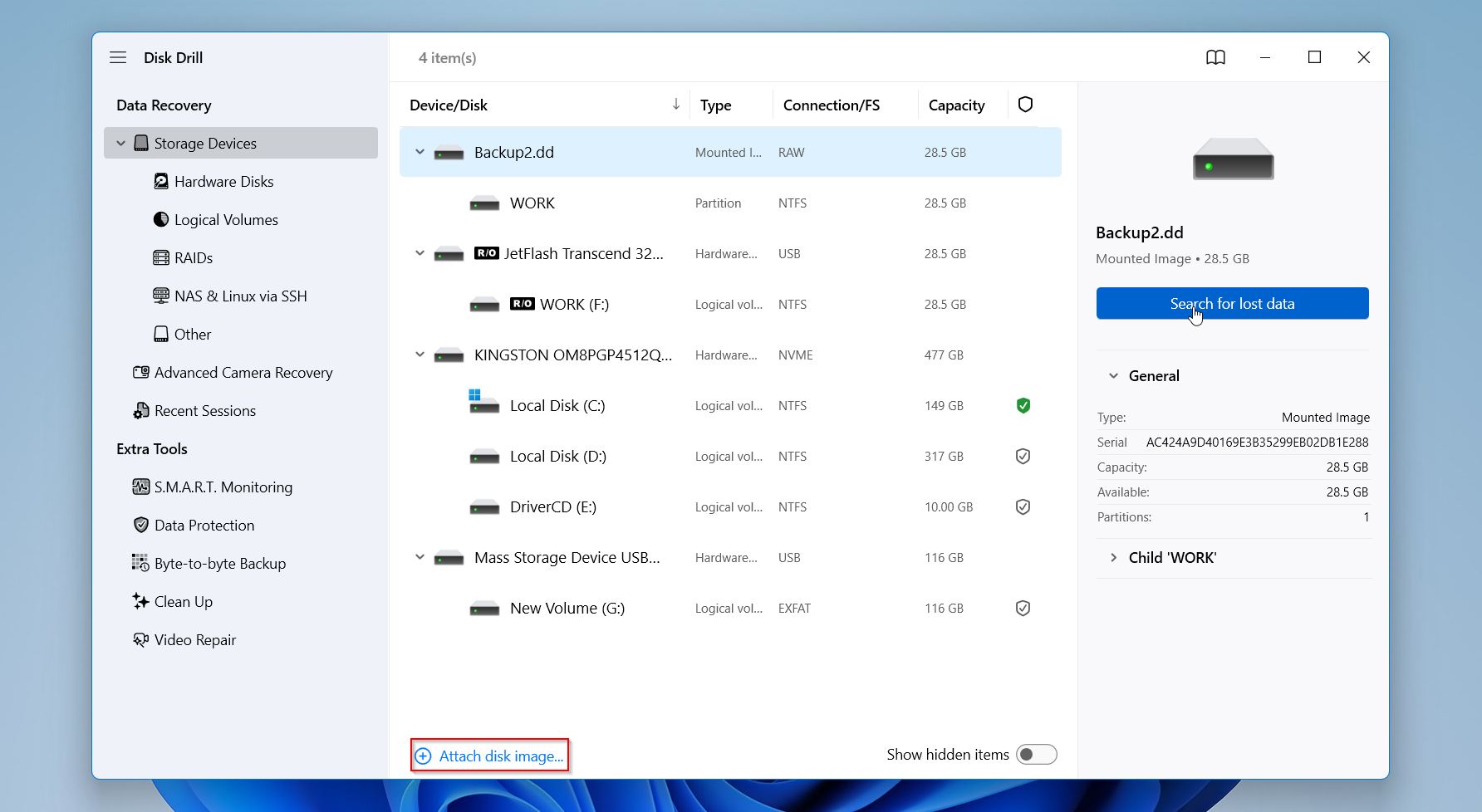
Task: Select the DriverCD (E:) row
Action: pos(730,506)
